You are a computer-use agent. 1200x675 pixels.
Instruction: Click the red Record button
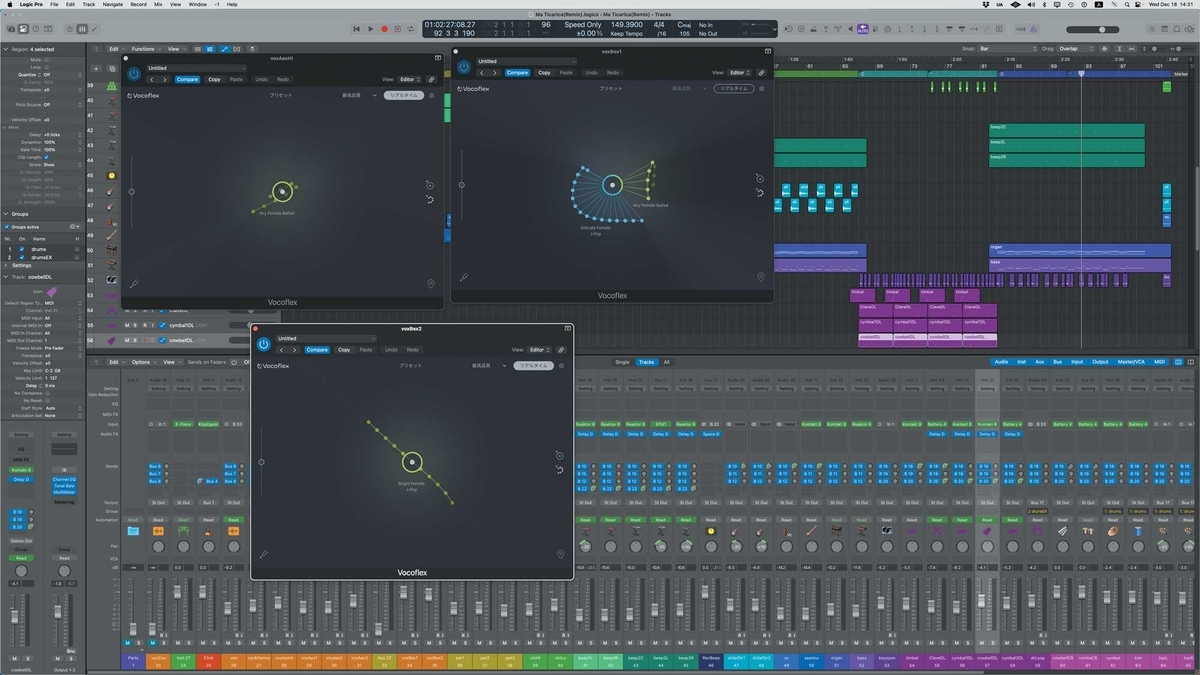pos(384,29)
